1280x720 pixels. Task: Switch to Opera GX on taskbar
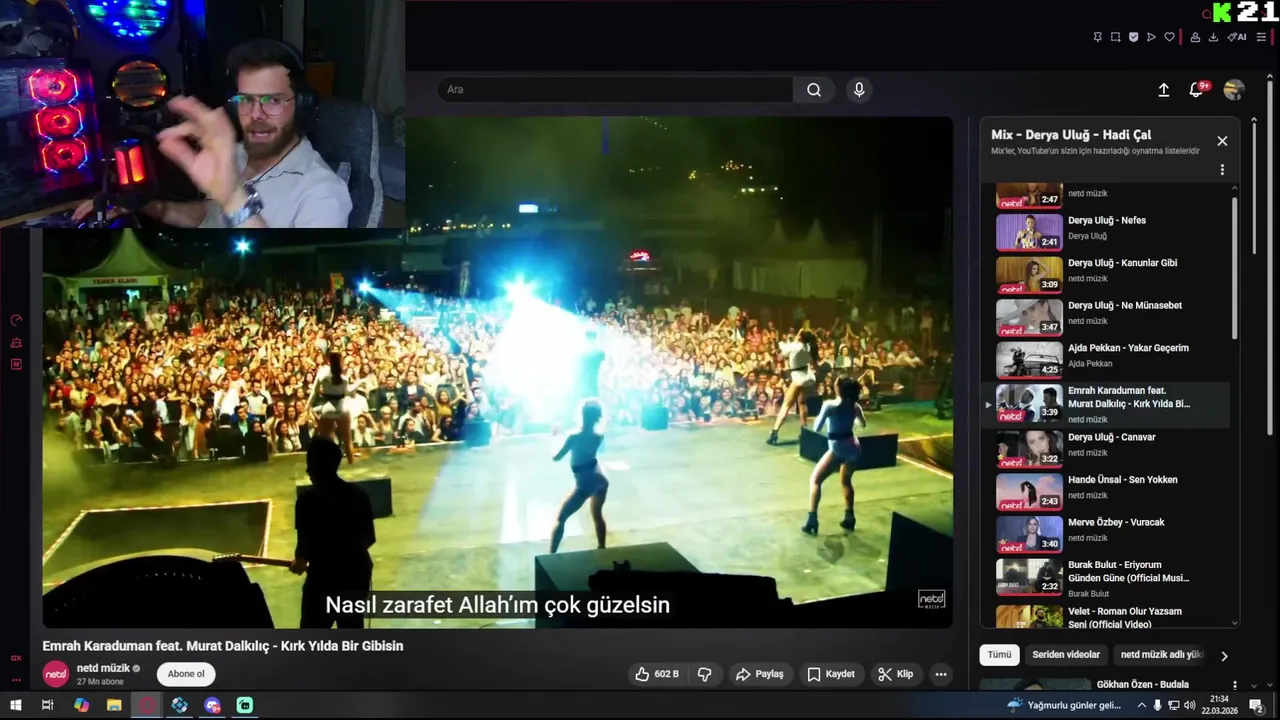click(x=147, y=705)
